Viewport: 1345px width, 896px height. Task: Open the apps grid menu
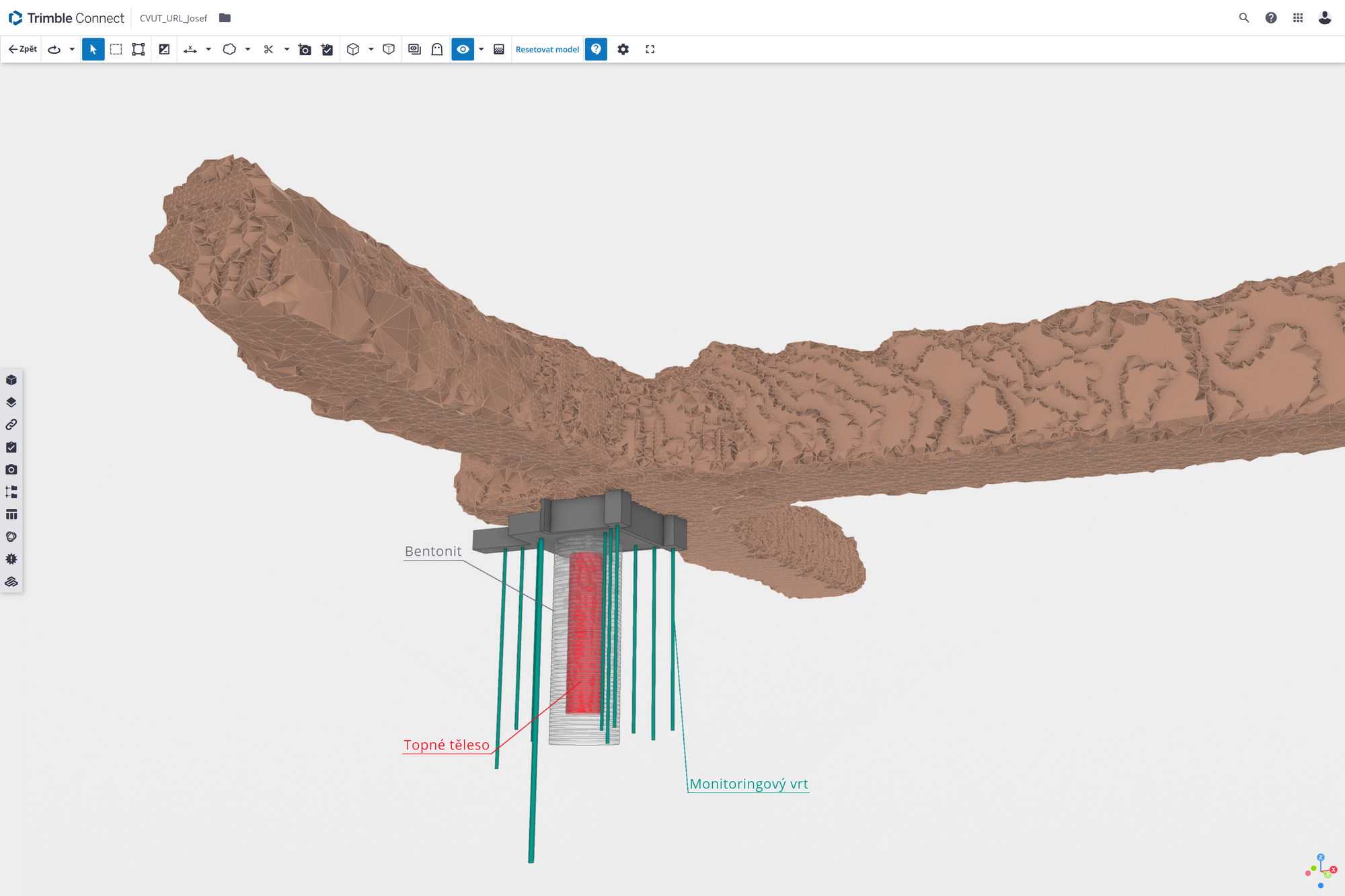[x=1298, y=18]
